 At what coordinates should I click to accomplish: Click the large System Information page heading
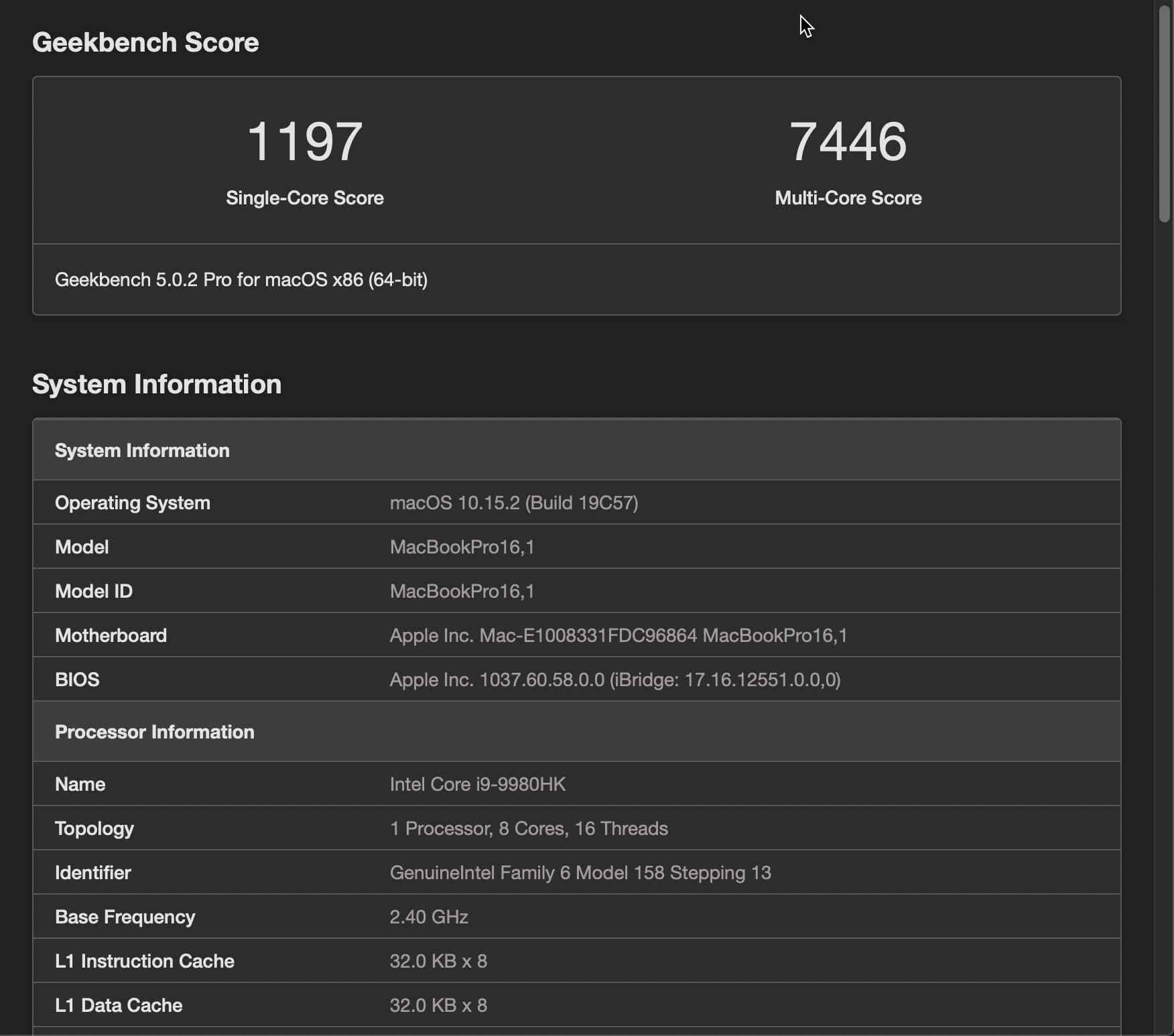tap(157, 384)
